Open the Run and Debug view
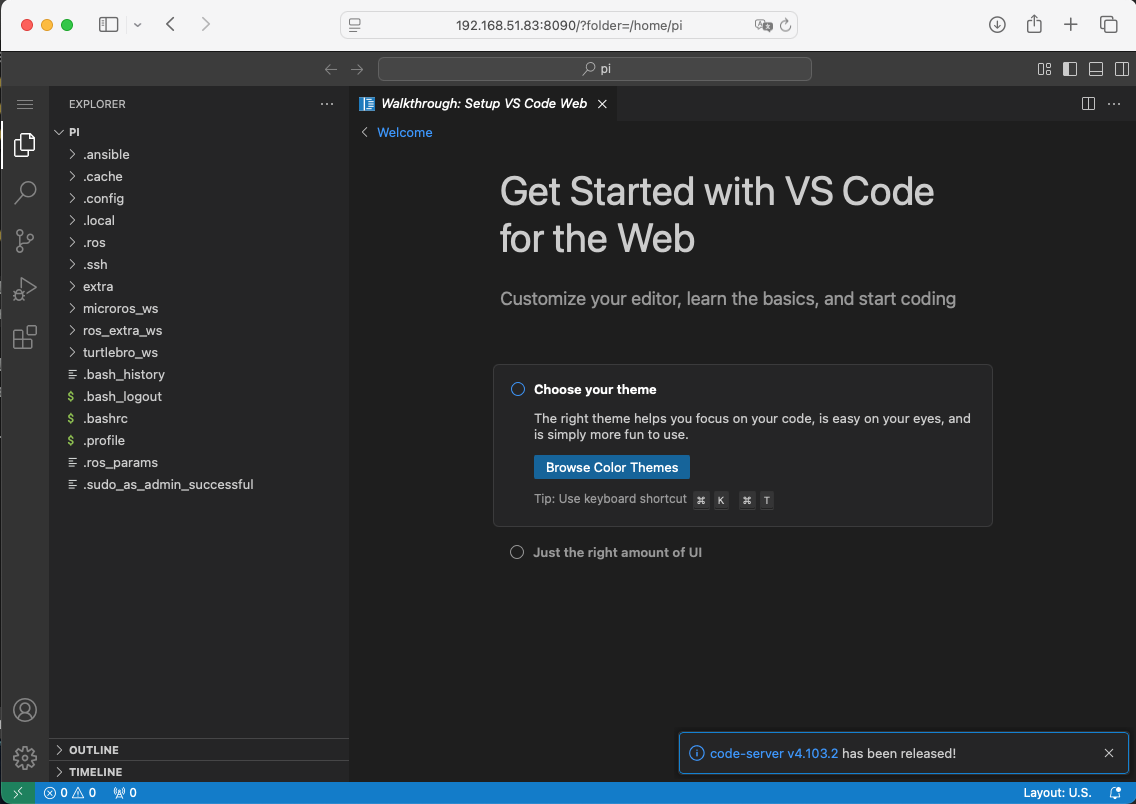The height and width of the screenshot is (804, 1136). (25, 289)
